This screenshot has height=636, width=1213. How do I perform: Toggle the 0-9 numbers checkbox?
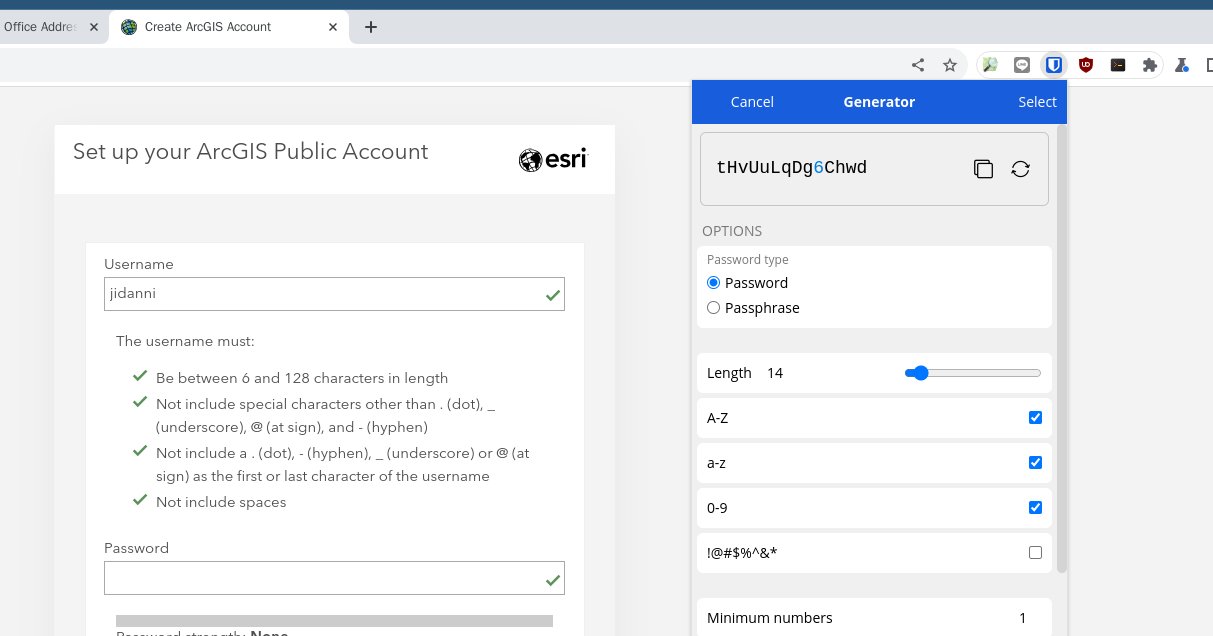1035,508
